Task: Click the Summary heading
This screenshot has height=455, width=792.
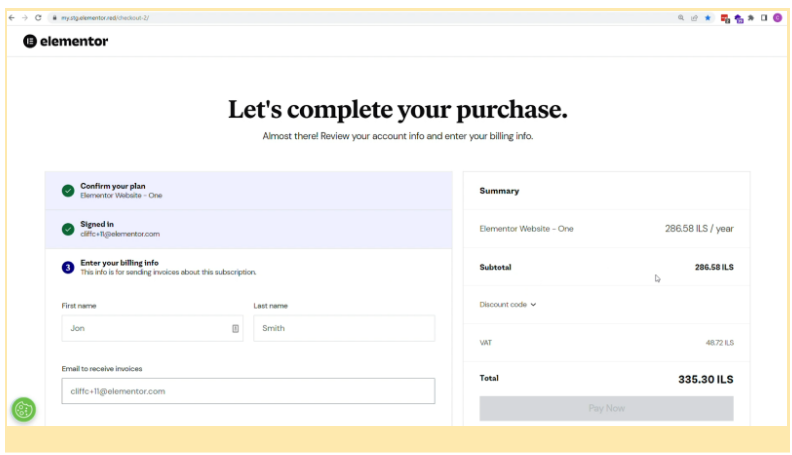Action: click(499, 191)
